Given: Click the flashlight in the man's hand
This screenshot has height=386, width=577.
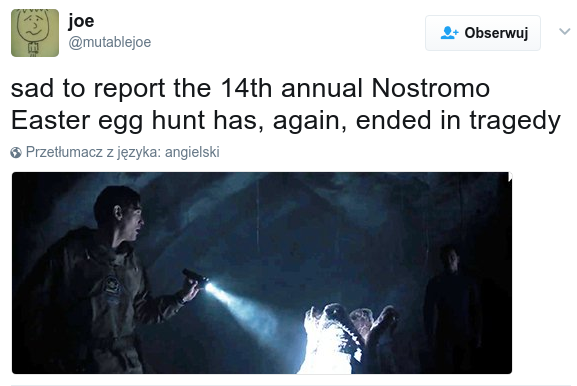Looking at the screenshot, I should (196, 279).
